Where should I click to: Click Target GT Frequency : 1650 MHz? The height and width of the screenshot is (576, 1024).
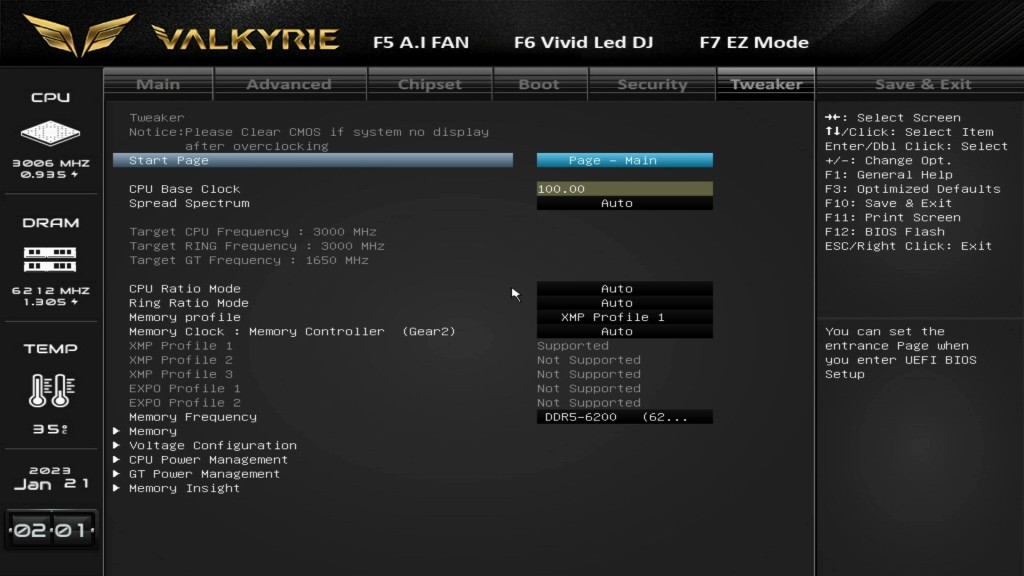(249, 261)
